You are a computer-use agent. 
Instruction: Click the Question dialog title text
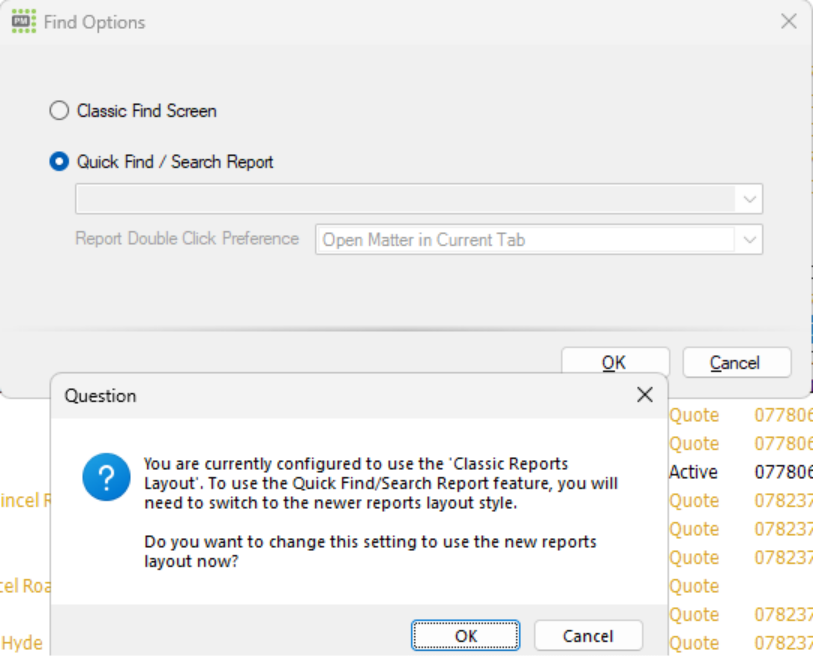click(100, 395)
